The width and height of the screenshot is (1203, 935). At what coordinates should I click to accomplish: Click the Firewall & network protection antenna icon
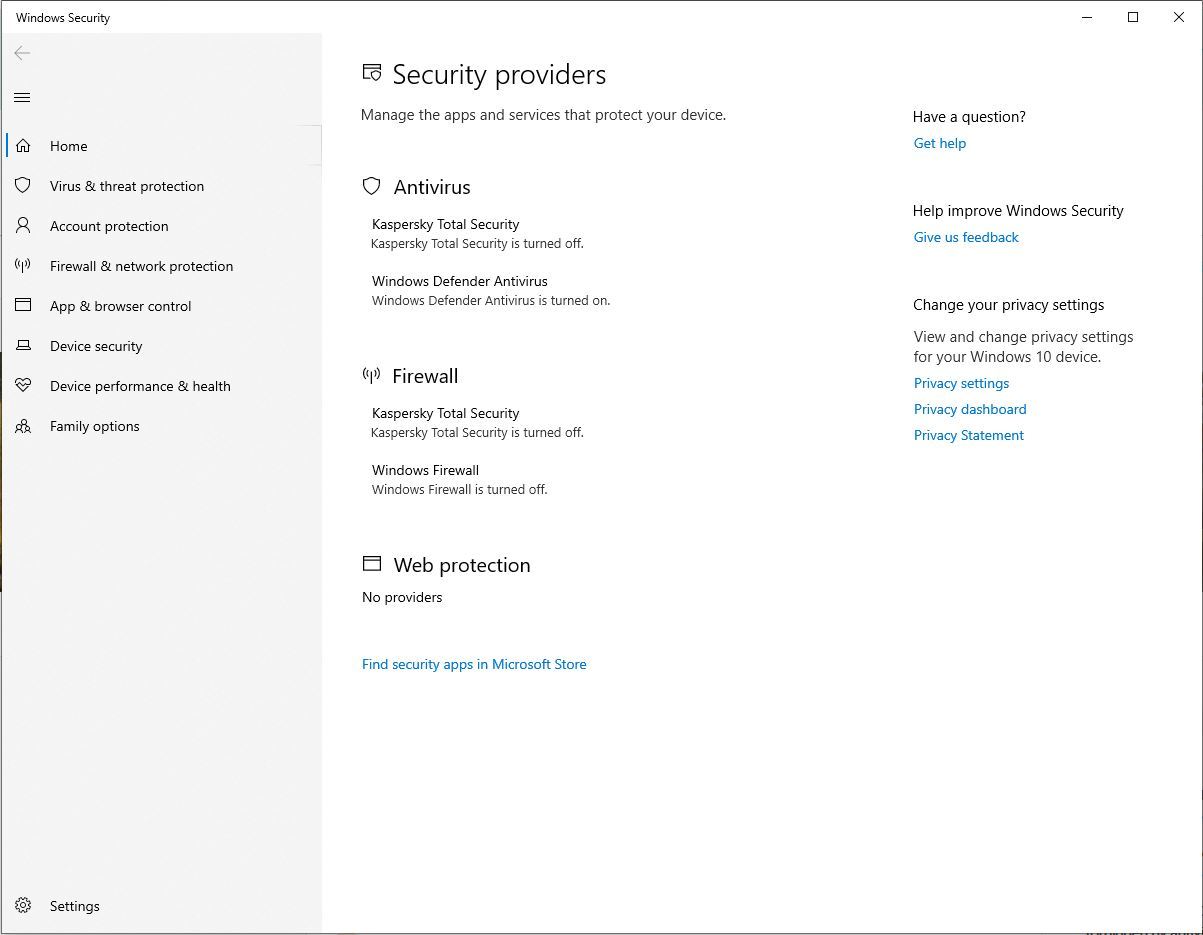click(x=23, y=266)
